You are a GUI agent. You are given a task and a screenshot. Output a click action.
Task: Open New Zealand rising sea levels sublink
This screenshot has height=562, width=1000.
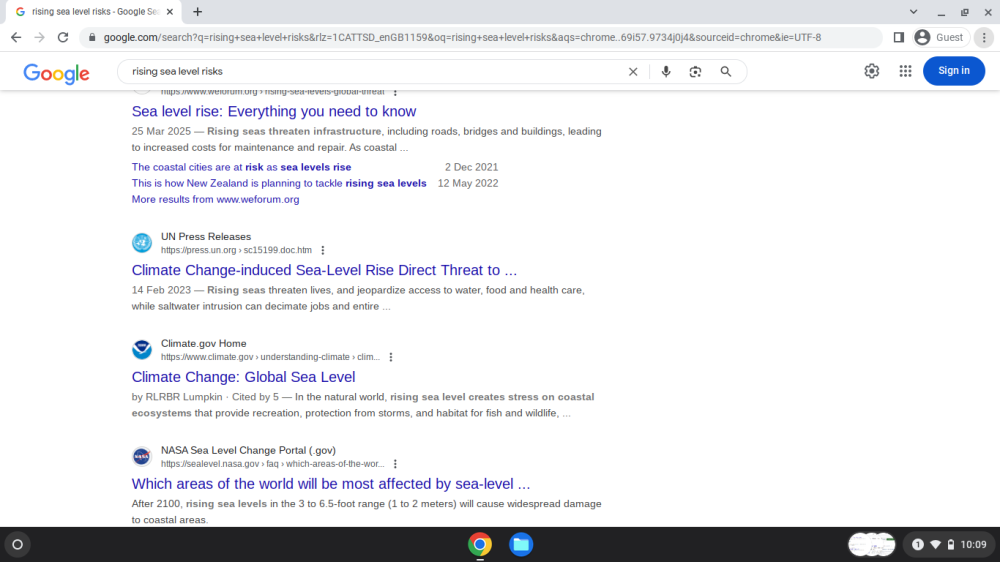[279, 183]
